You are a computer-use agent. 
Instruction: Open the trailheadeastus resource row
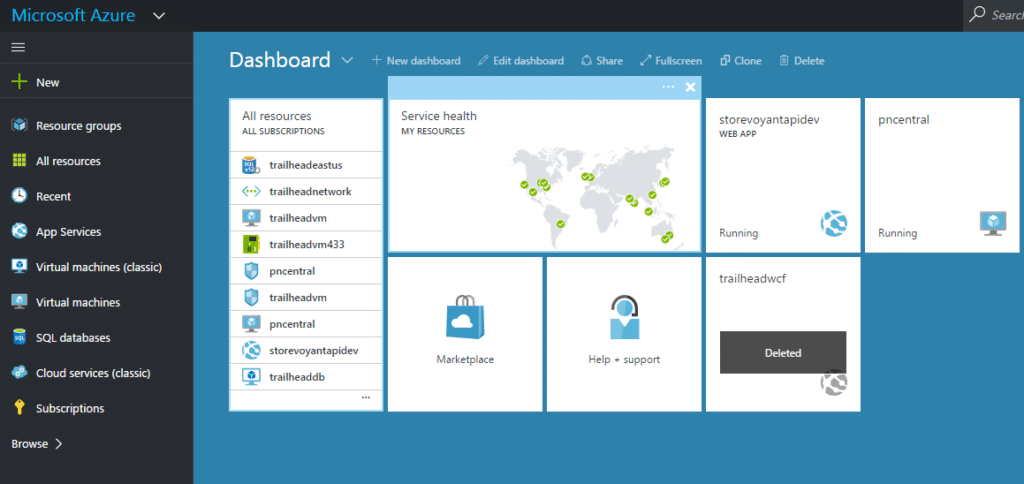coord(306,165)
